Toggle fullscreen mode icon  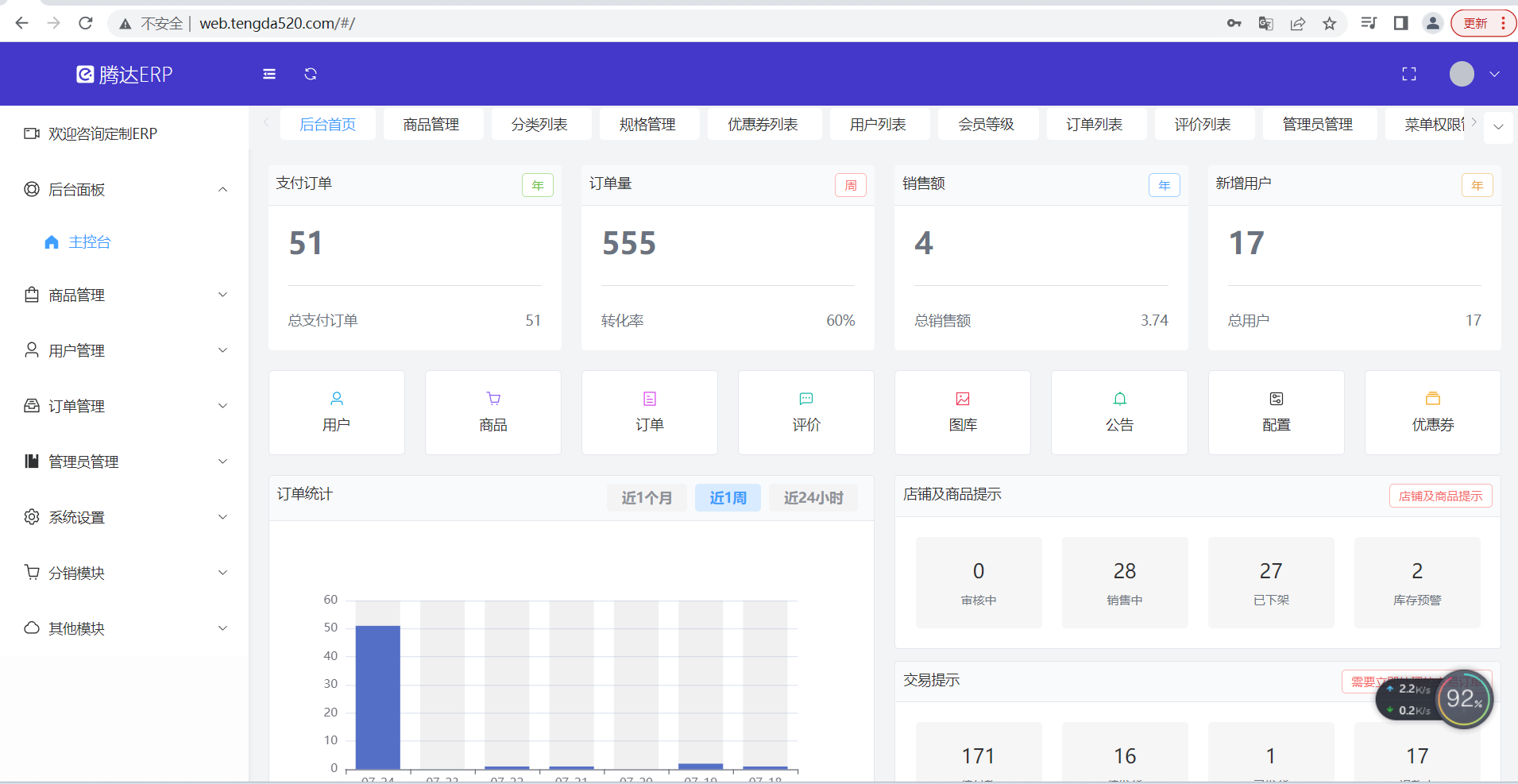coord(1408,74)
